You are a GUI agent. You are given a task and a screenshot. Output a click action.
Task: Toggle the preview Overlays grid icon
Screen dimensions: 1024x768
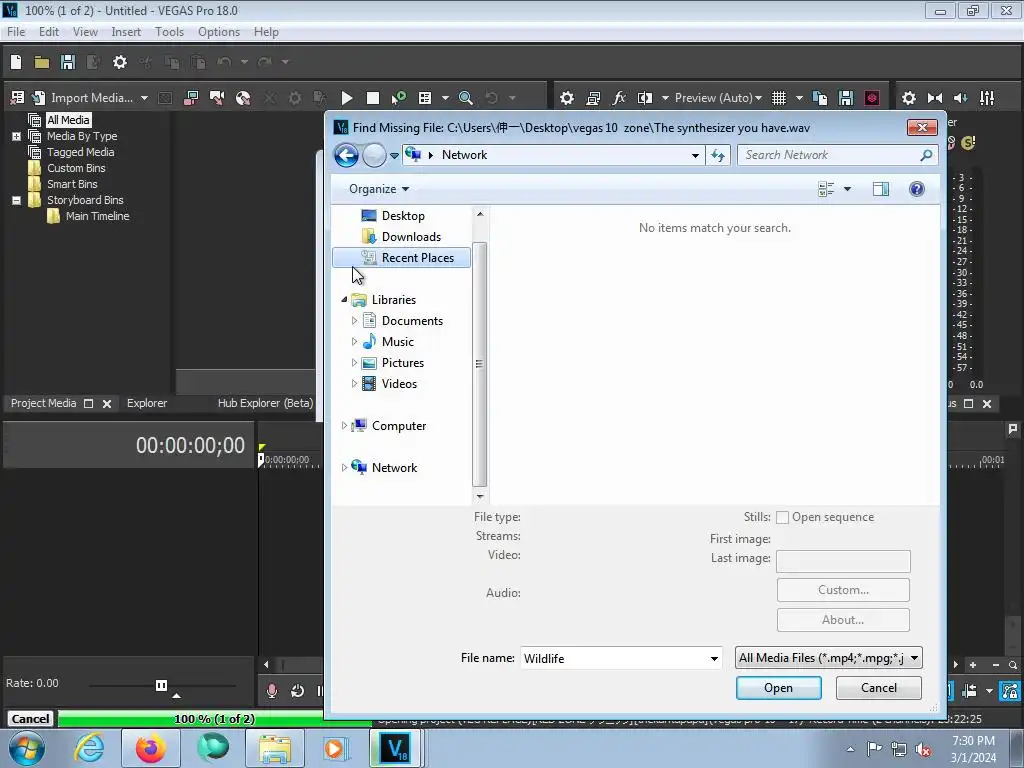[778, 98]
